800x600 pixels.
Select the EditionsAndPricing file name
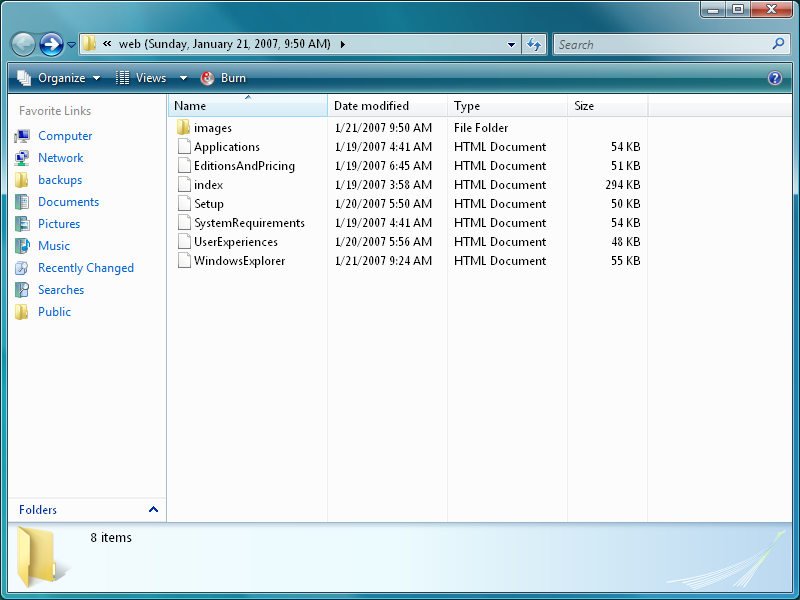[x=244, y=166]
